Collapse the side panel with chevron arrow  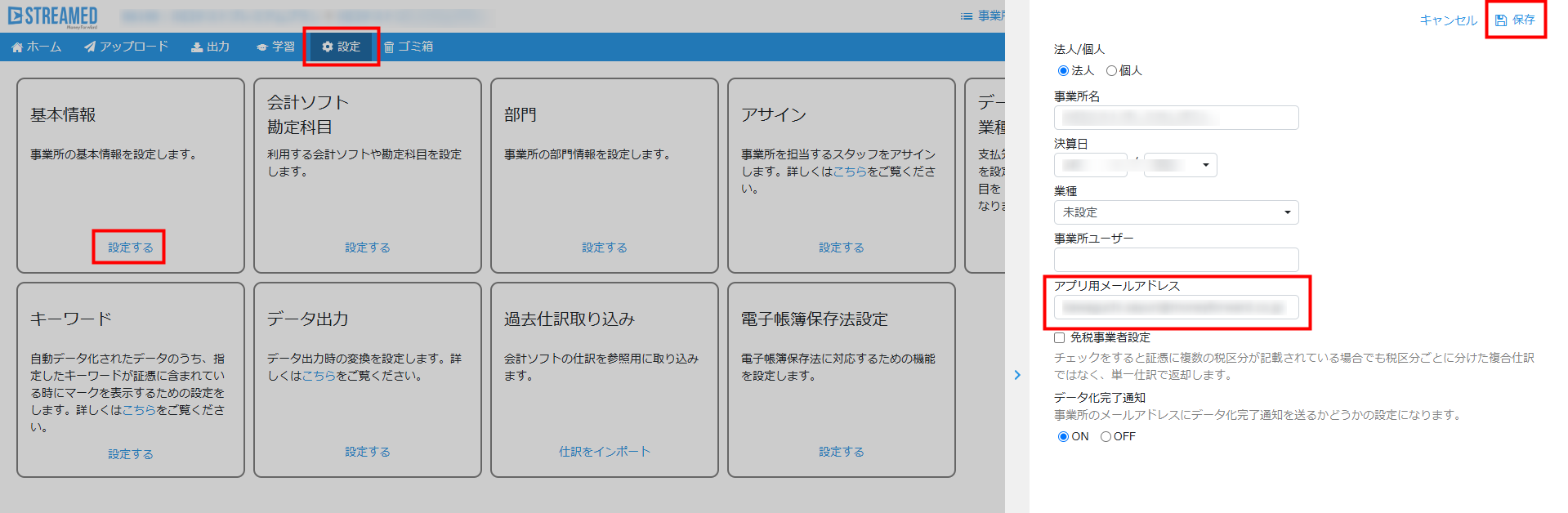1017,375
